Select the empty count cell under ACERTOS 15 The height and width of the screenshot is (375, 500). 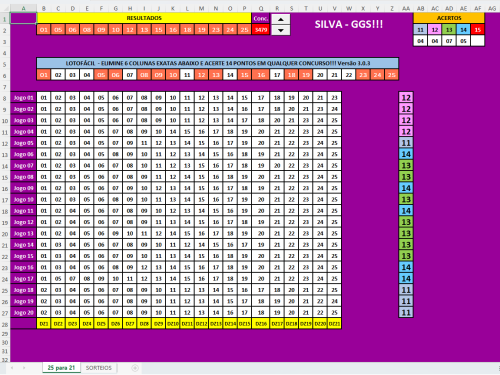pyautogui.click(x=478, y=41)
